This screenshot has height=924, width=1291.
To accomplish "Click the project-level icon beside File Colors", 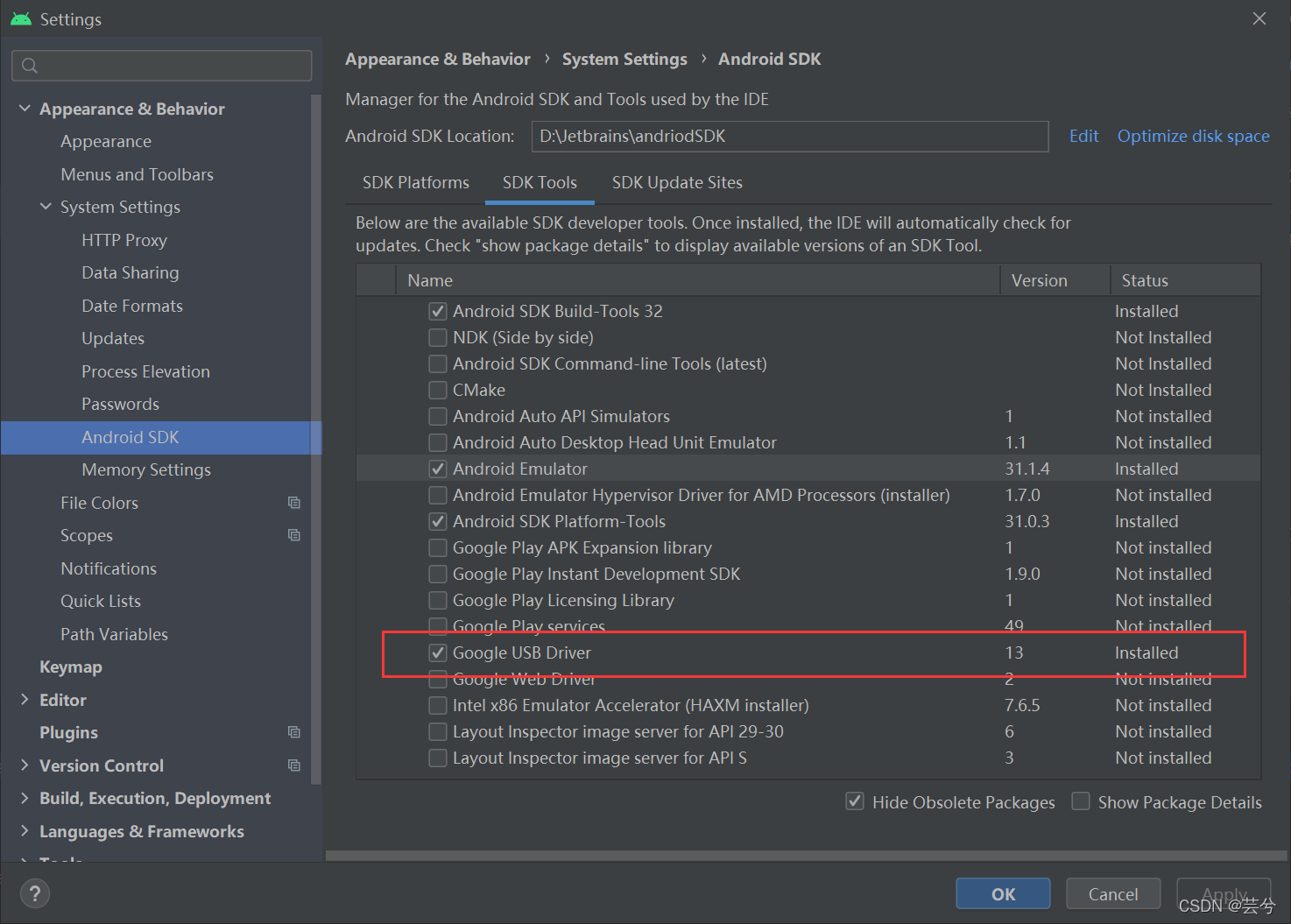I will (294, 503).
